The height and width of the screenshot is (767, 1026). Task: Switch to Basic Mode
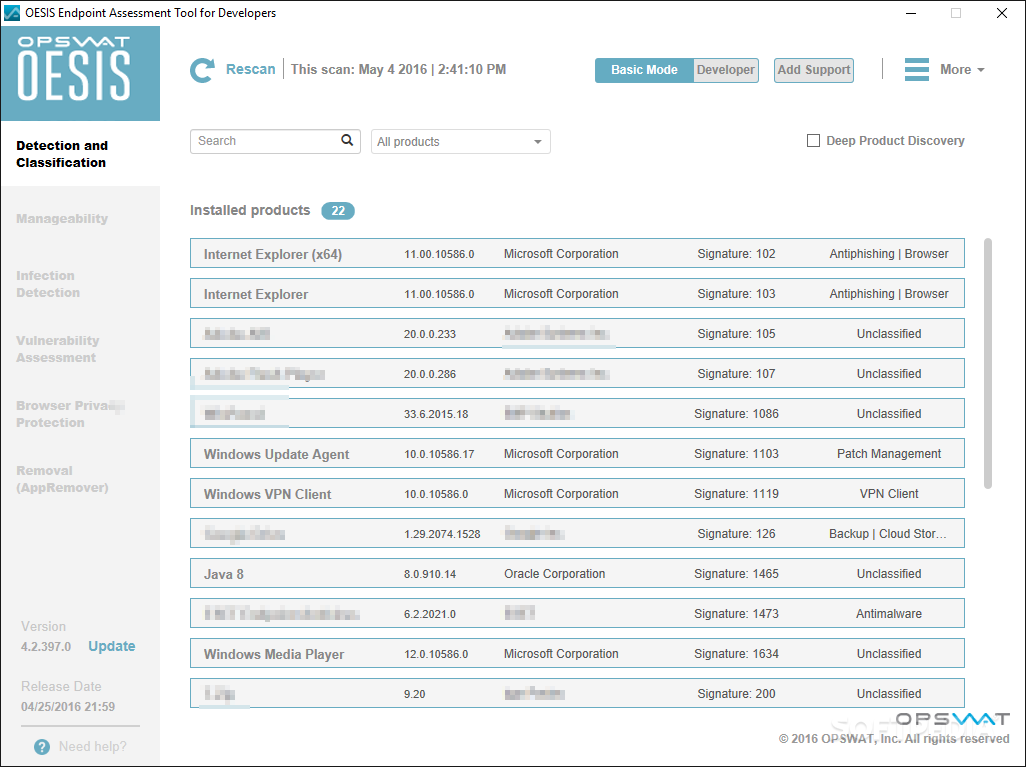pos(644,70)
